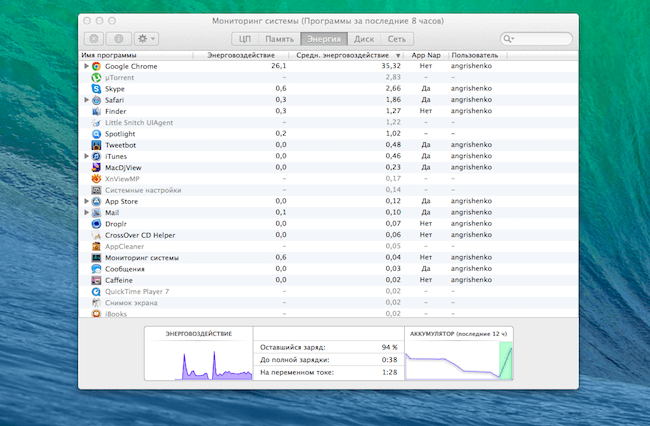Sort by Энерговоздействие column header
The height and width of the screenshot is (426, 650).
241,55
